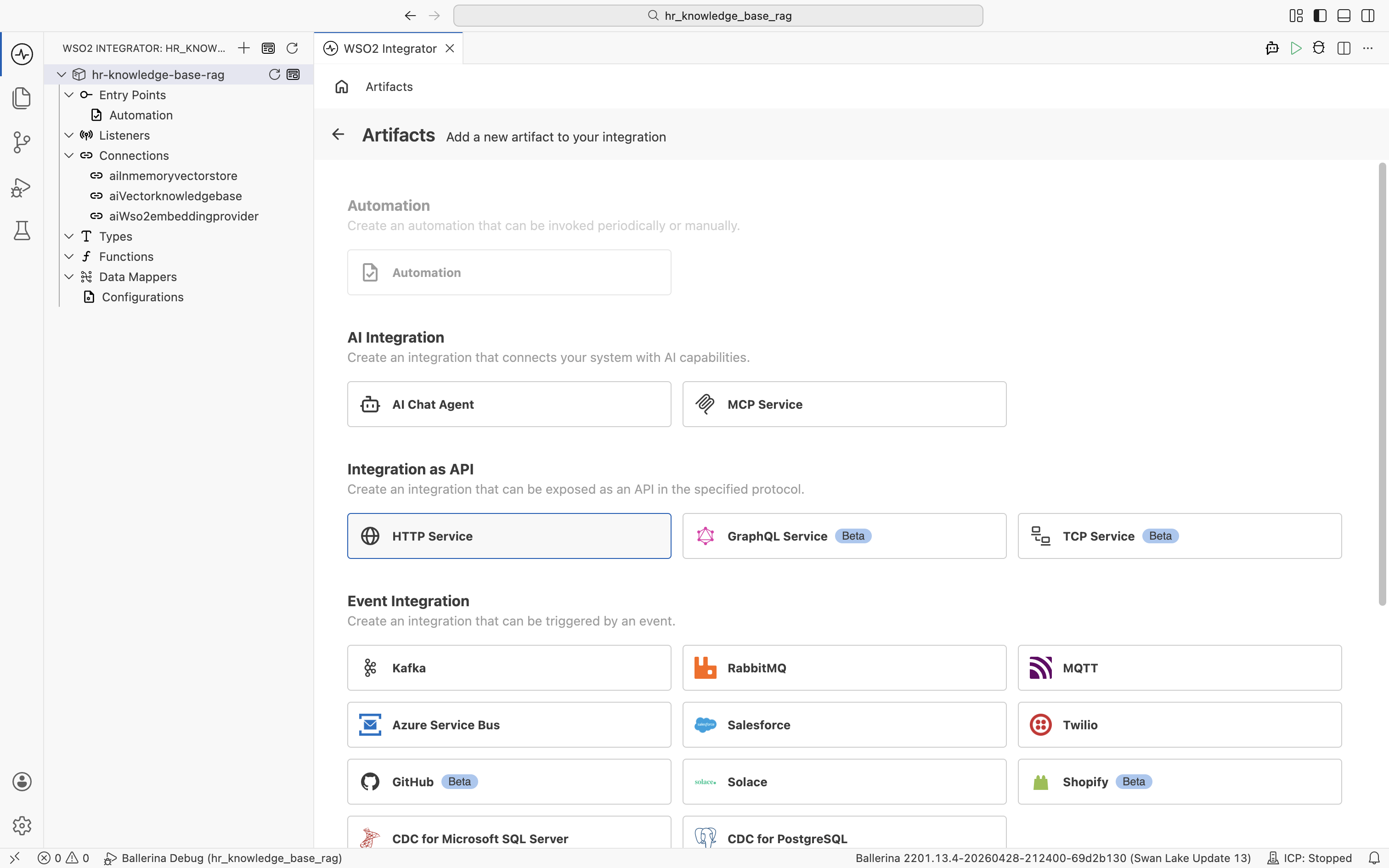Open the Accounts menu icon
The height and width of the screenshot is (868, 1389).
pyautogui.click(x=22, y=781)
